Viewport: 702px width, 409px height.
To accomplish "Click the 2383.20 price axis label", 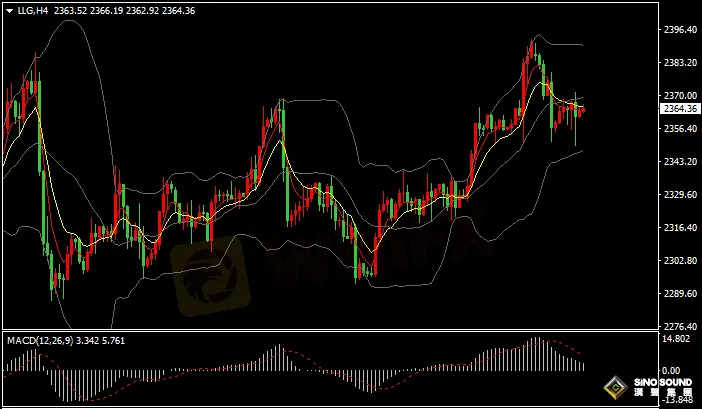I will 681,62.
